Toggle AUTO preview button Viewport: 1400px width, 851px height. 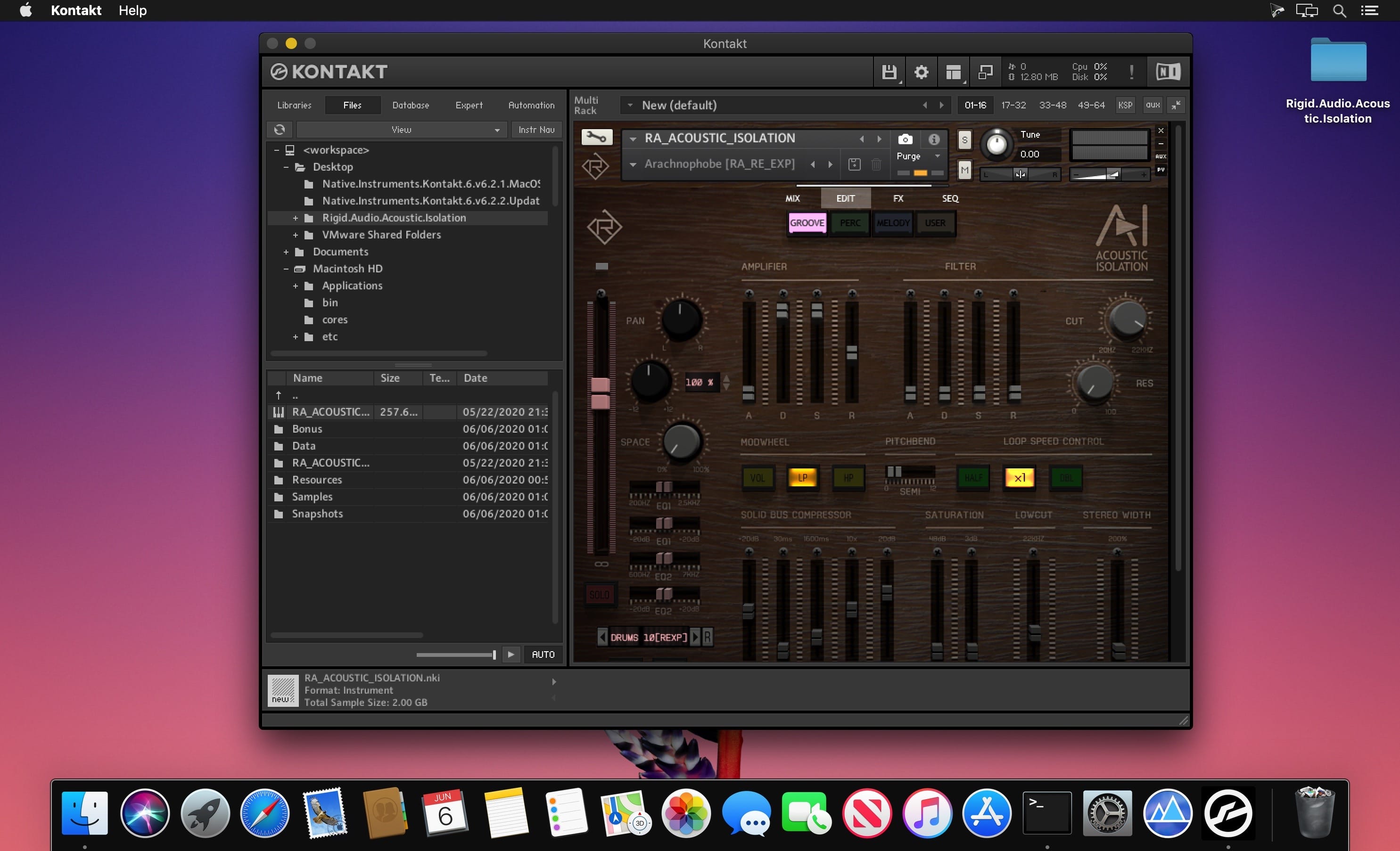[543, 655]
